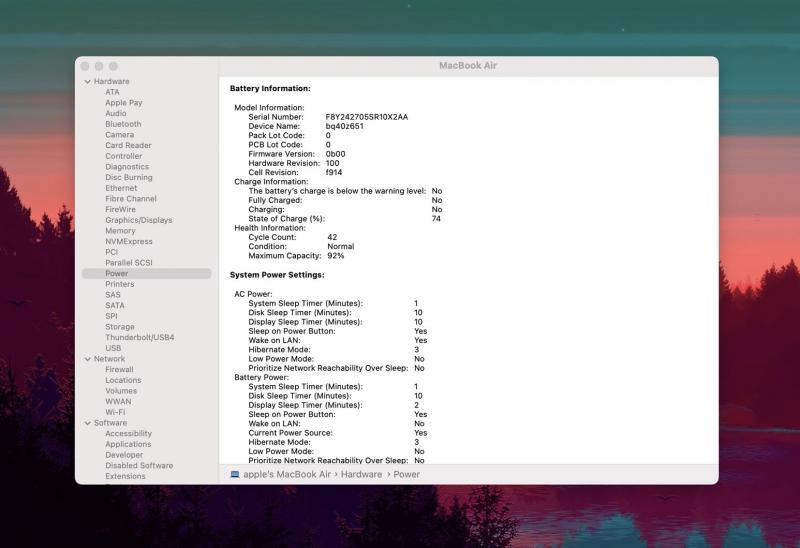Image resolution: width=800 pixels, height=548 pixels.
Task: Open WWAN information
Action: (x=118, y=402)
